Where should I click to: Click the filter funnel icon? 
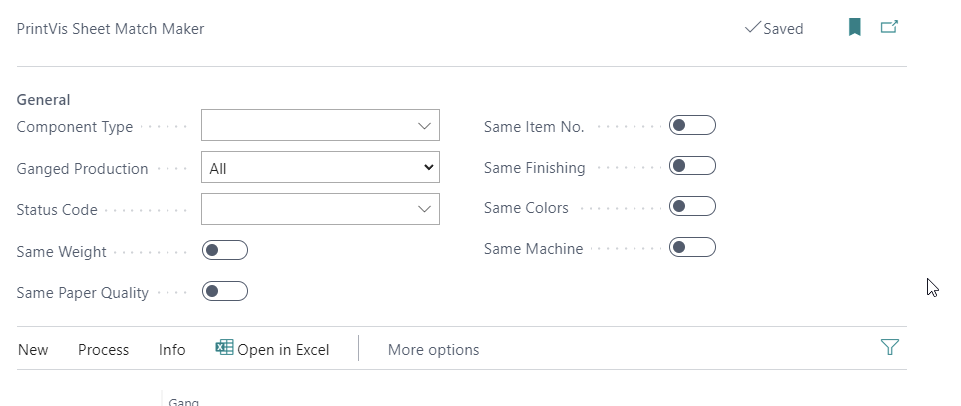(889, 348)
